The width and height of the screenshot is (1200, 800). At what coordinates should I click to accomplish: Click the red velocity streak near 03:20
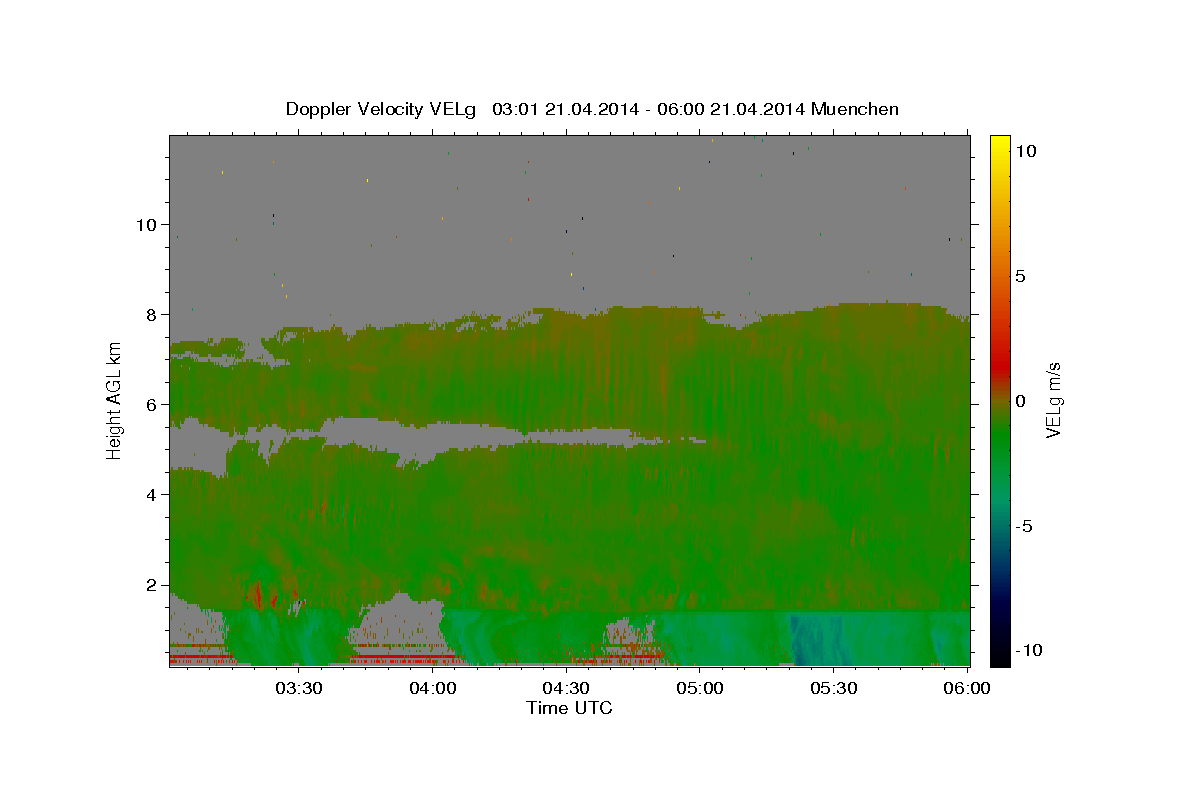(x=258, y=594)
